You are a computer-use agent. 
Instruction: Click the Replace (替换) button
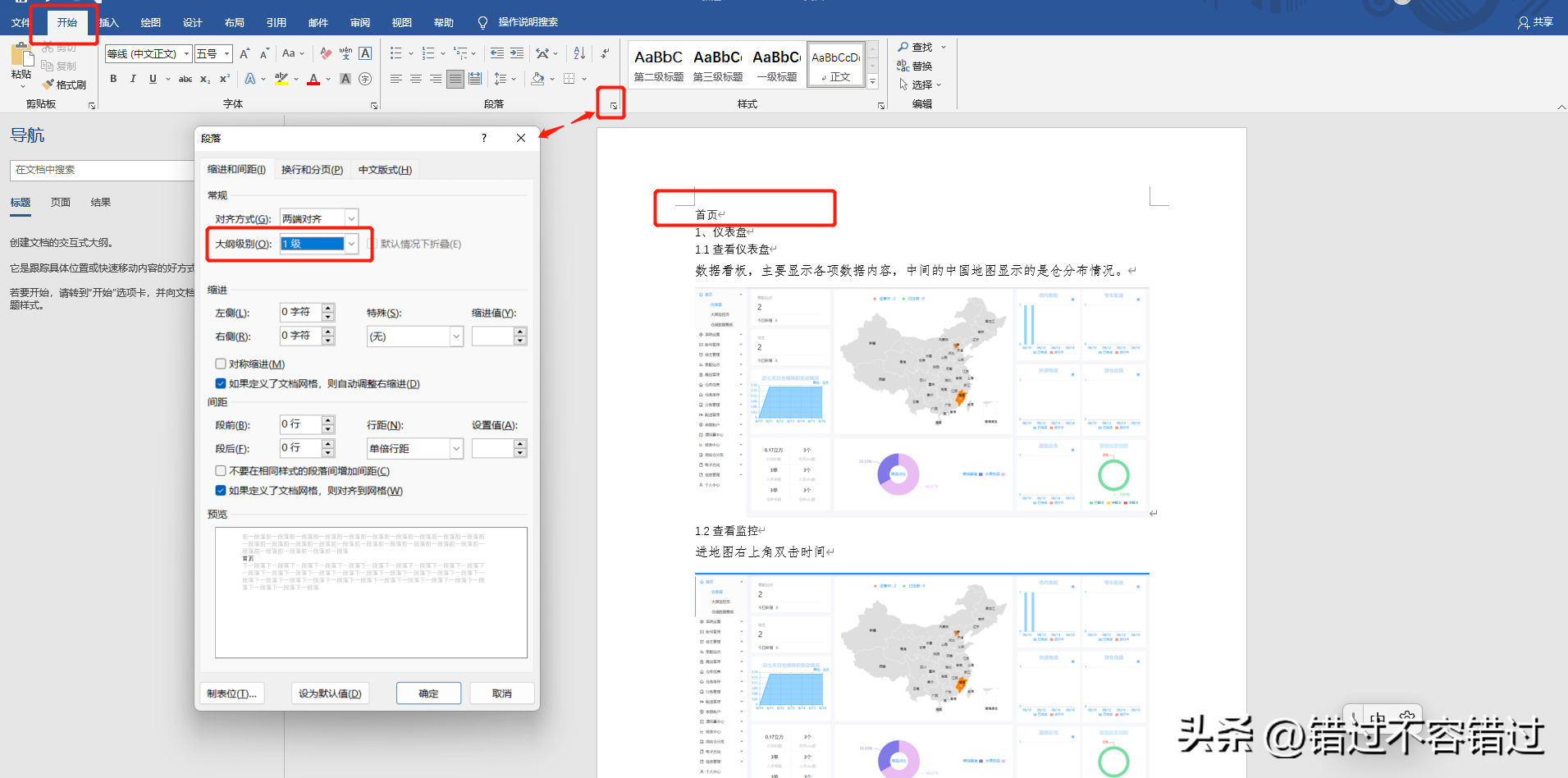[x=914, y=66]
